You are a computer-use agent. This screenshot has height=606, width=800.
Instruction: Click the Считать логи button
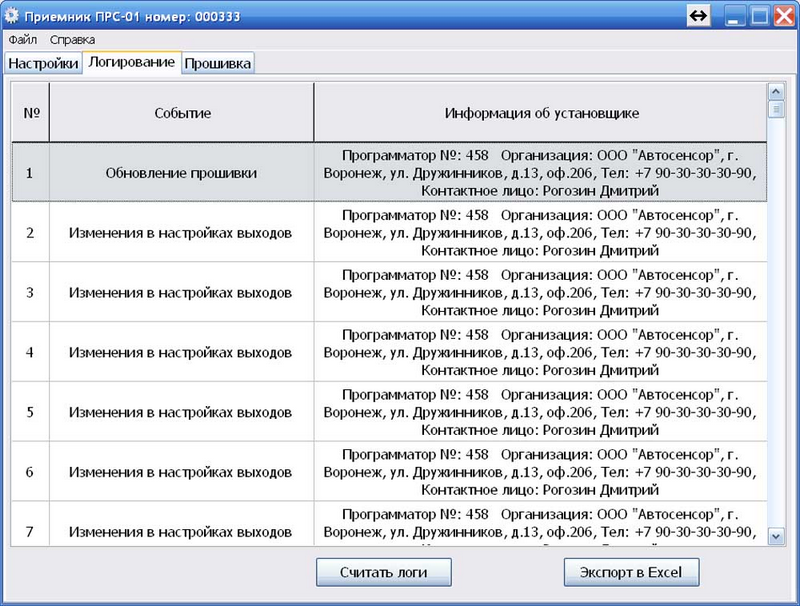coord(384,572)
